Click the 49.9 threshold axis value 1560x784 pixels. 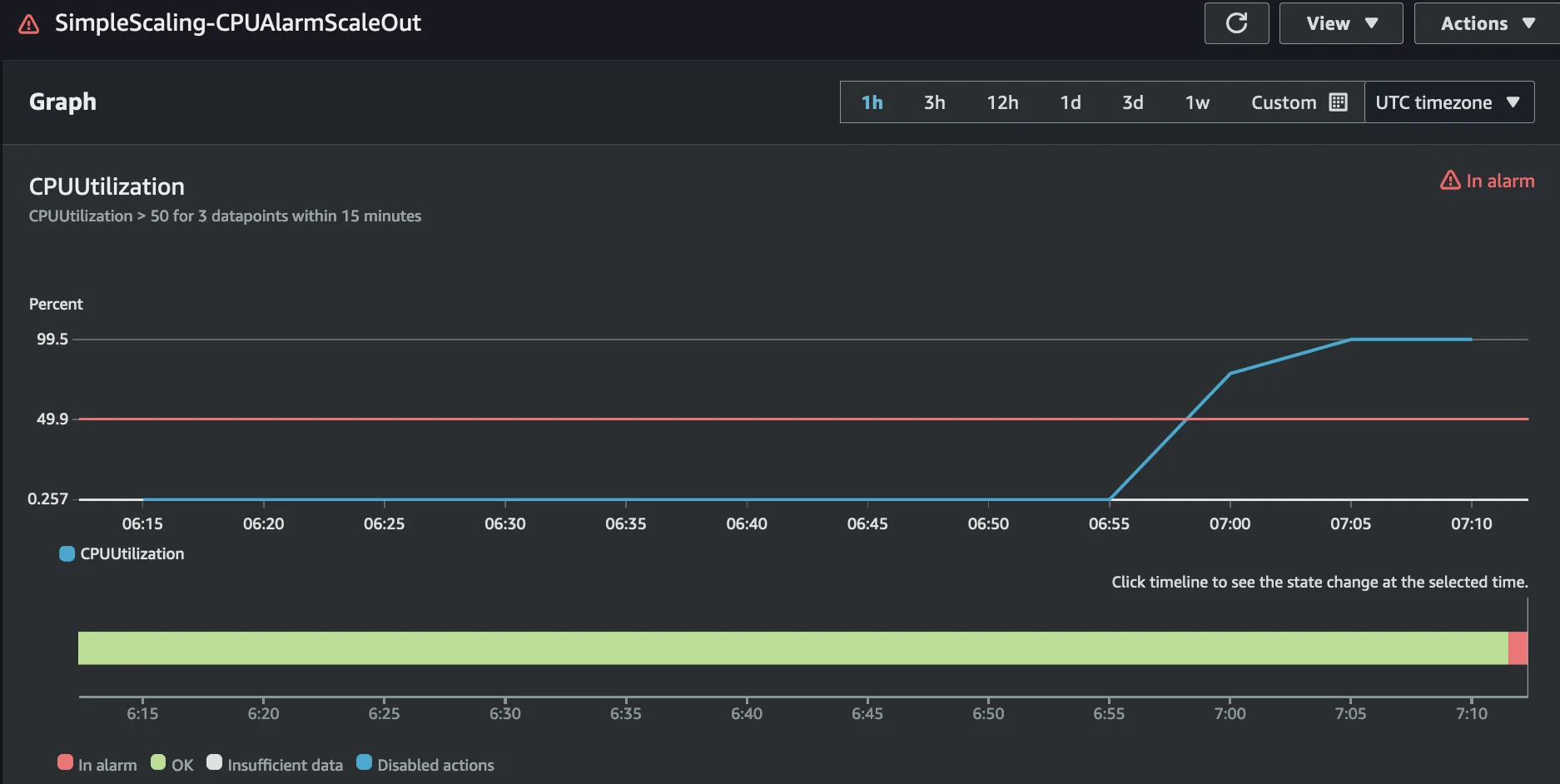52,419
